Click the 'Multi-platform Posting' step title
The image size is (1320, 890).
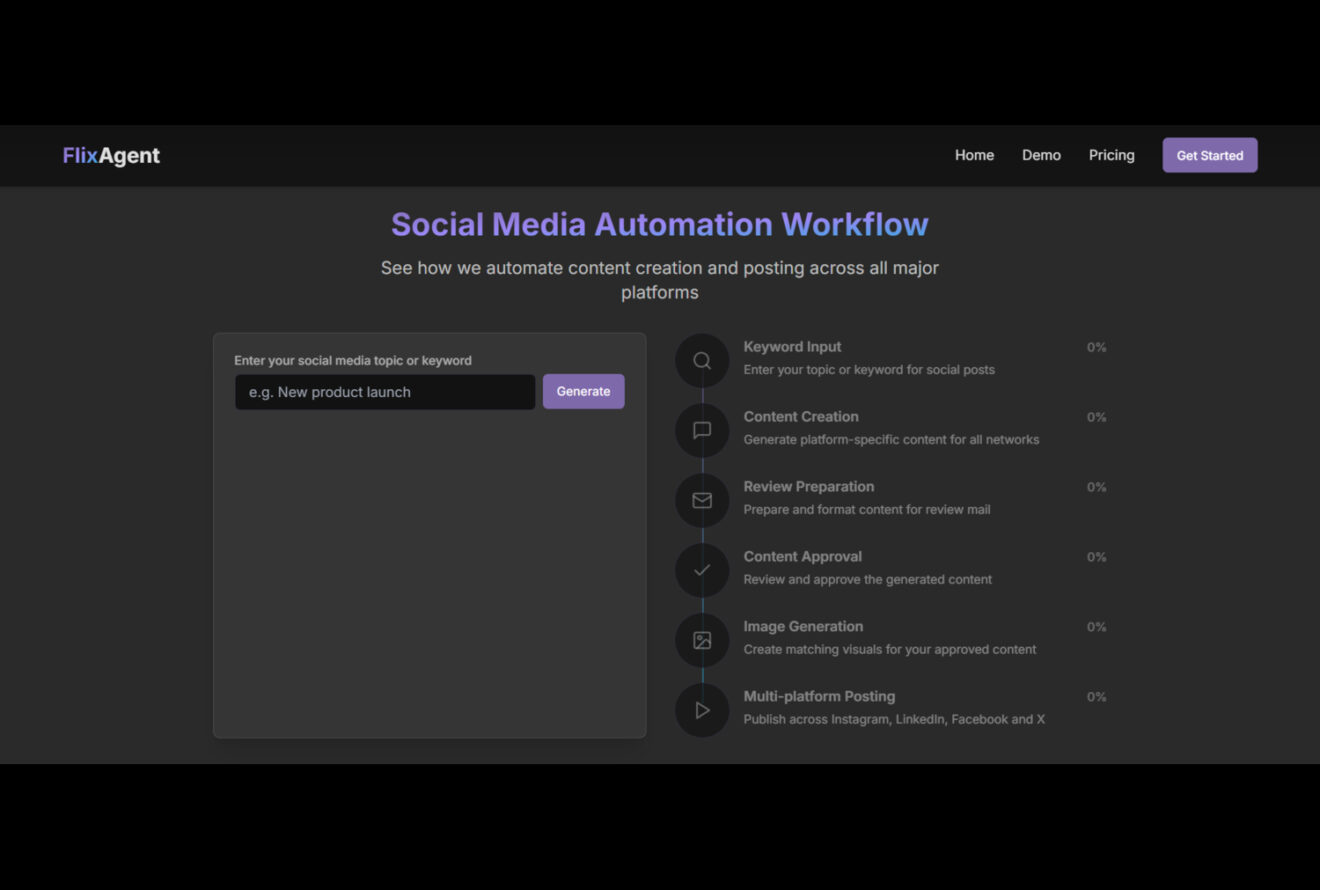point(819,697)
